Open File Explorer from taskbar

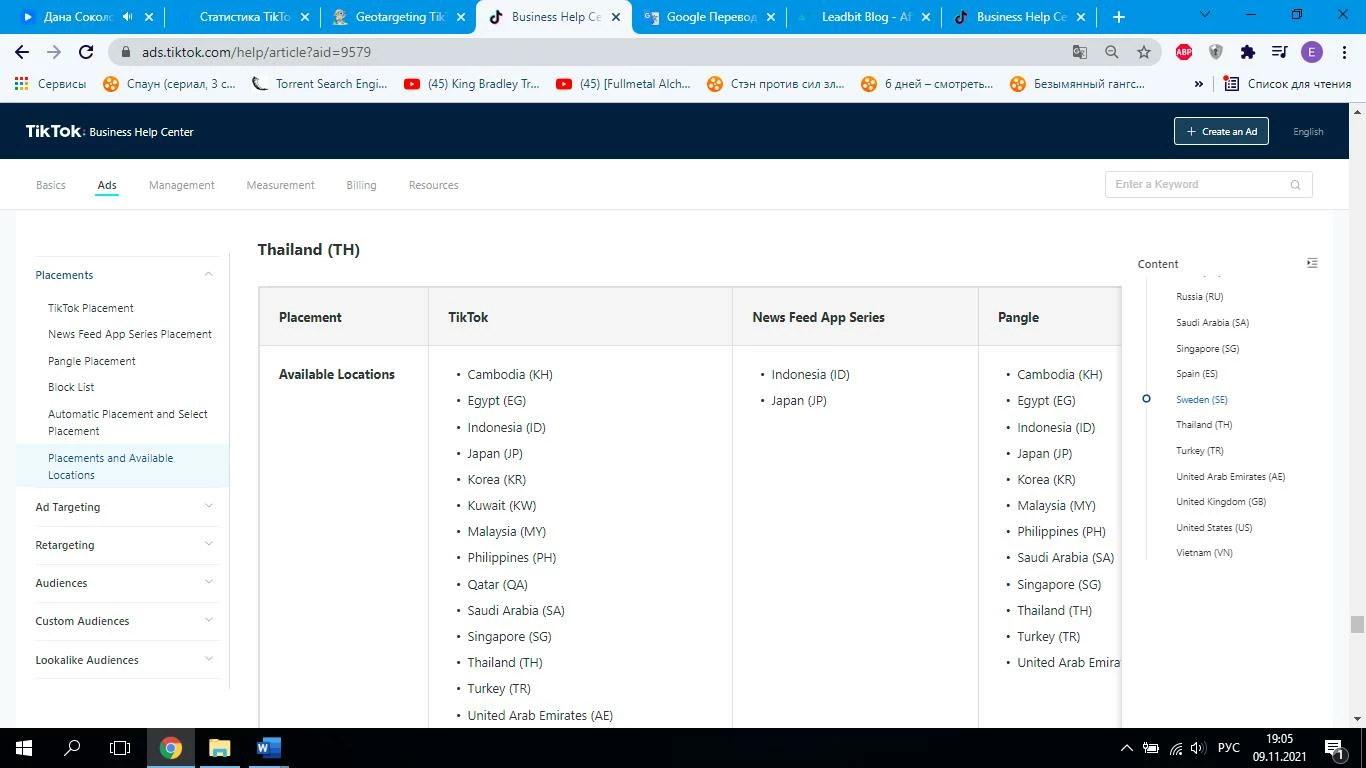(219, 748)
